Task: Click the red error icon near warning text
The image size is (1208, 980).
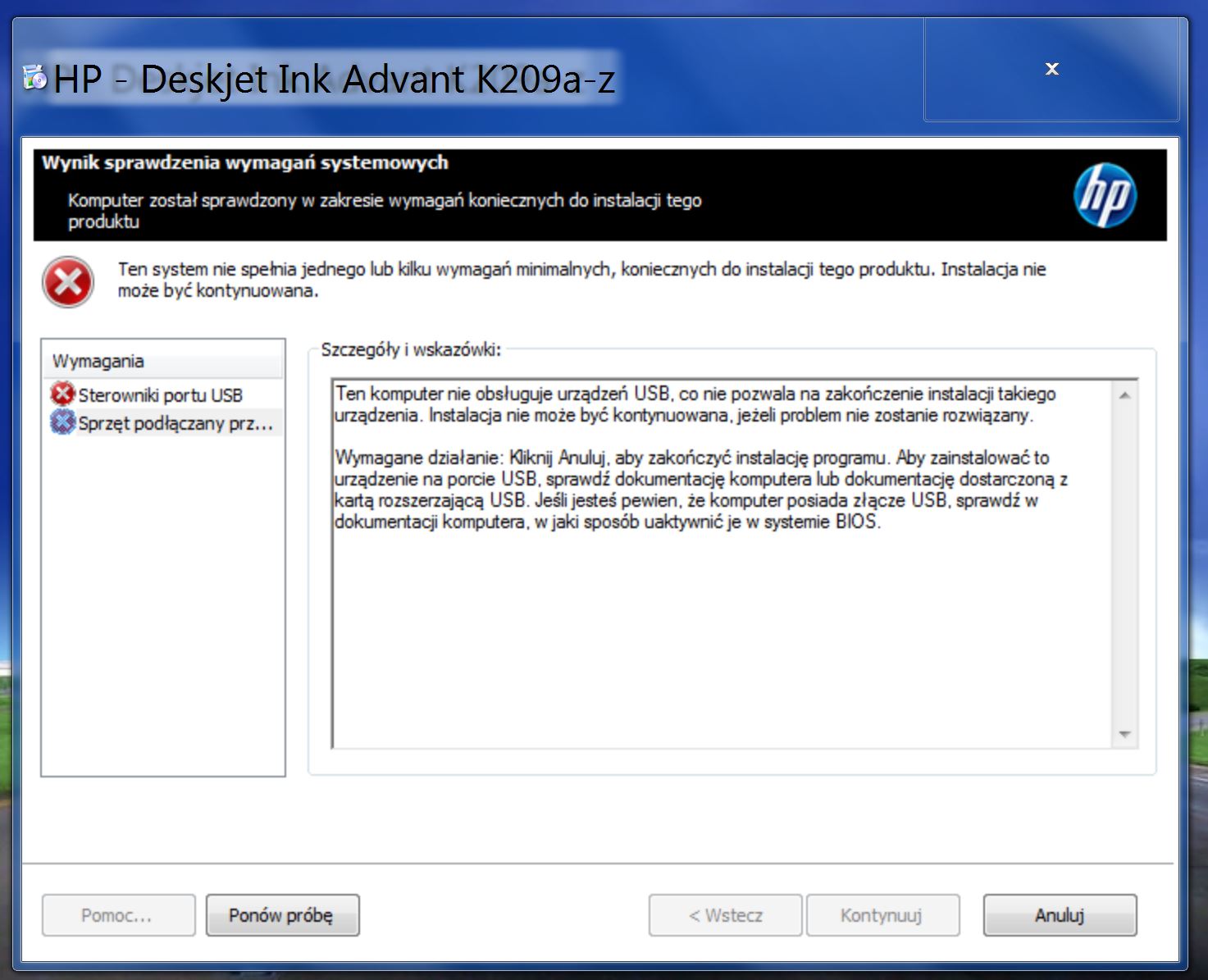Action: pyautogui.click(x=69, y=282)
